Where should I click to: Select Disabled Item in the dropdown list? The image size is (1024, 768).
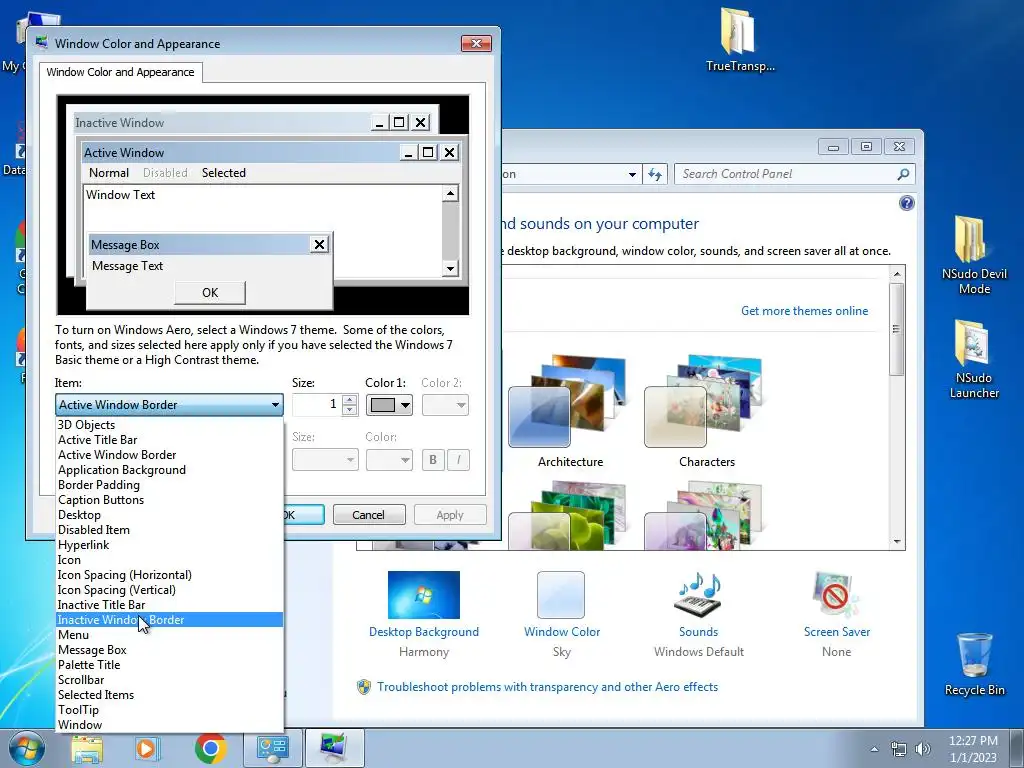169,530
